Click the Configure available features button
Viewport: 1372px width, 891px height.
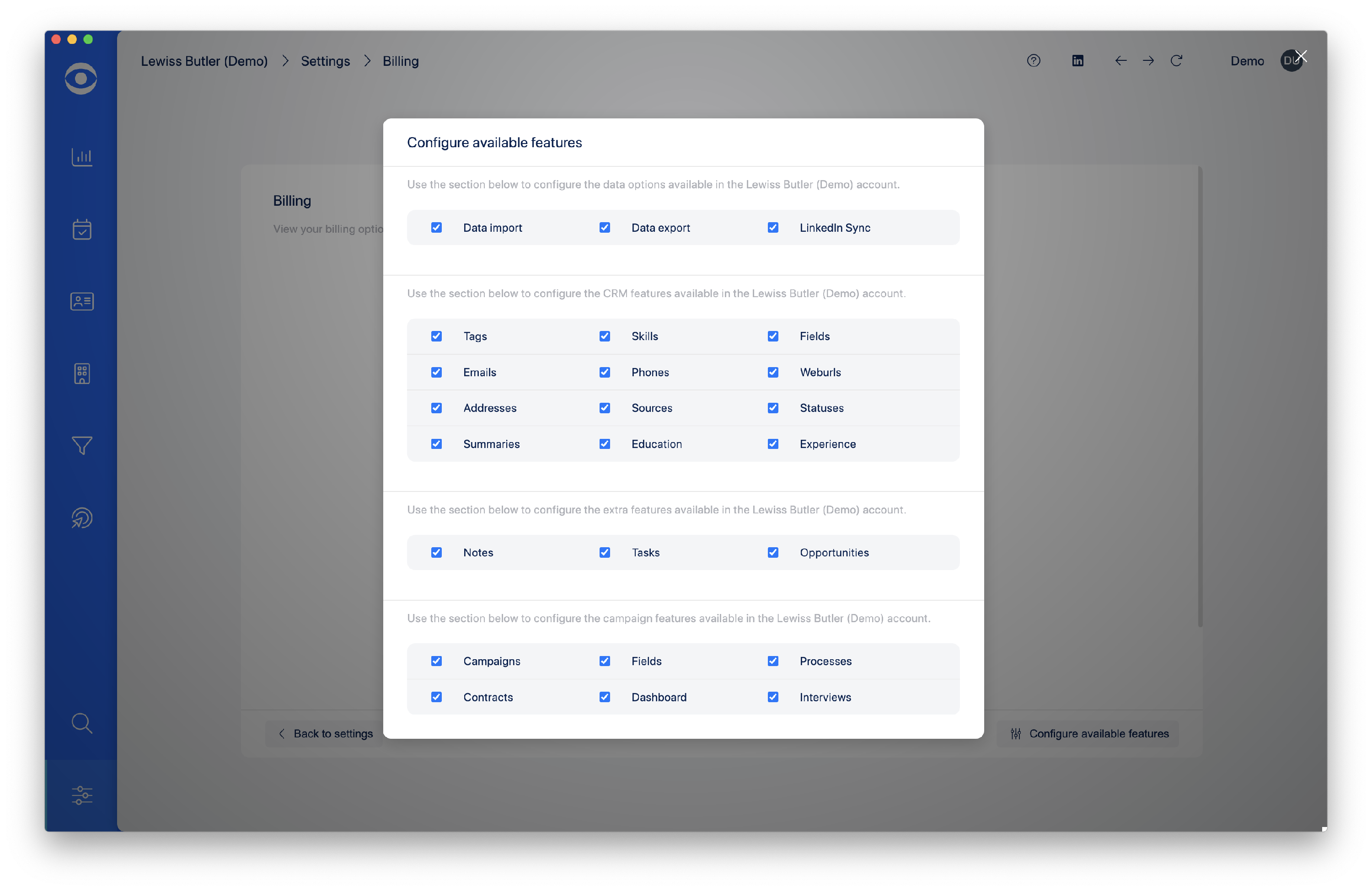point(1088,733)
